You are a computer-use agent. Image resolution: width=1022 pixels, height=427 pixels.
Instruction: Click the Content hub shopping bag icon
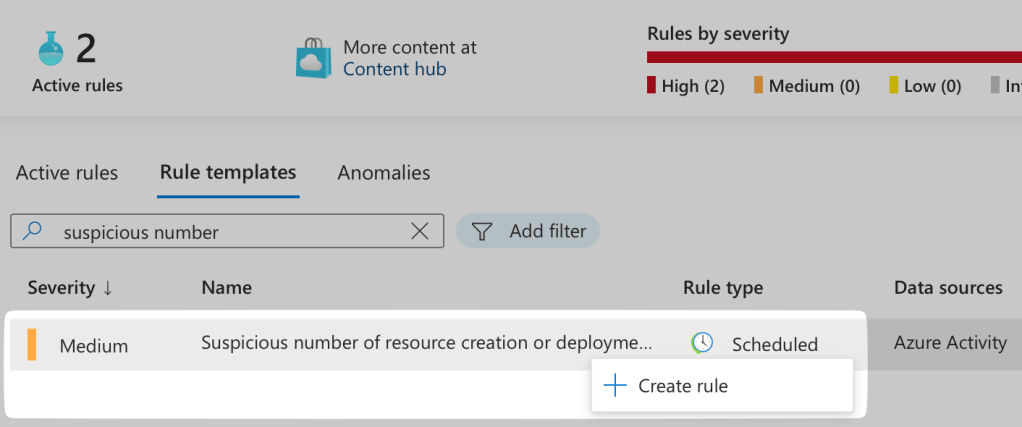click(x=313, y=58)
